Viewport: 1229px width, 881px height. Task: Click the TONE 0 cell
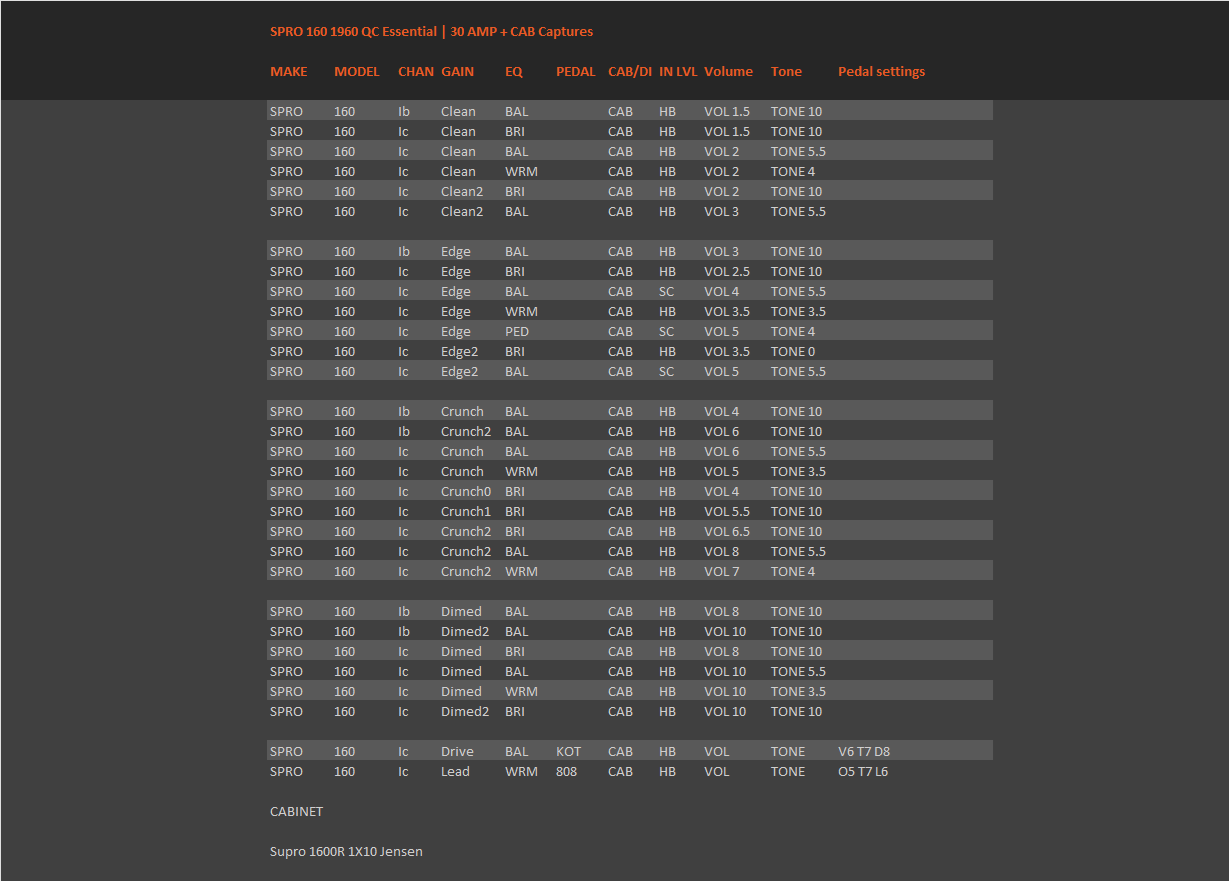[x=793, y=352]
